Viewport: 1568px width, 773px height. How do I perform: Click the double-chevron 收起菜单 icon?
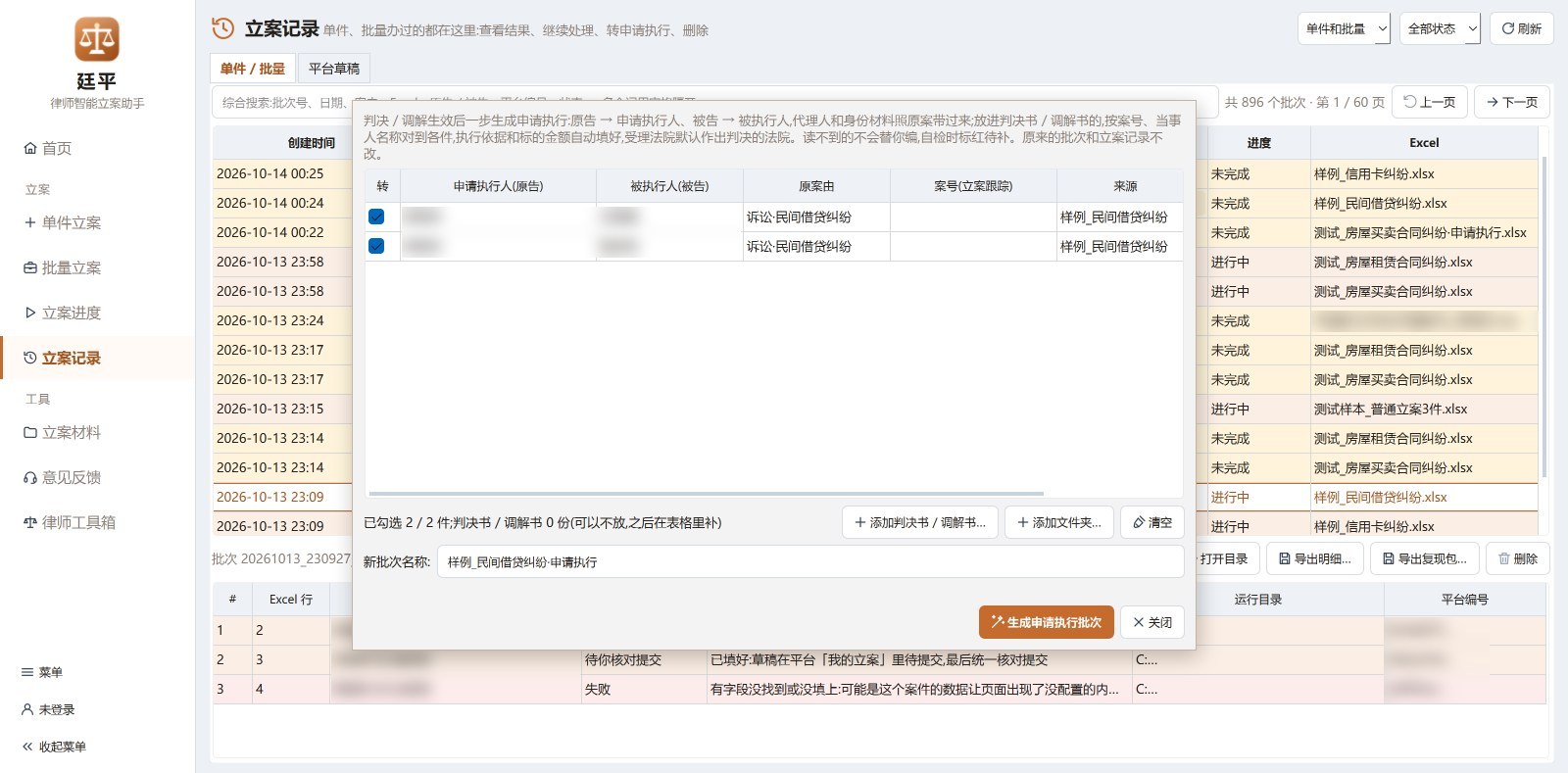tap(27, 747)
